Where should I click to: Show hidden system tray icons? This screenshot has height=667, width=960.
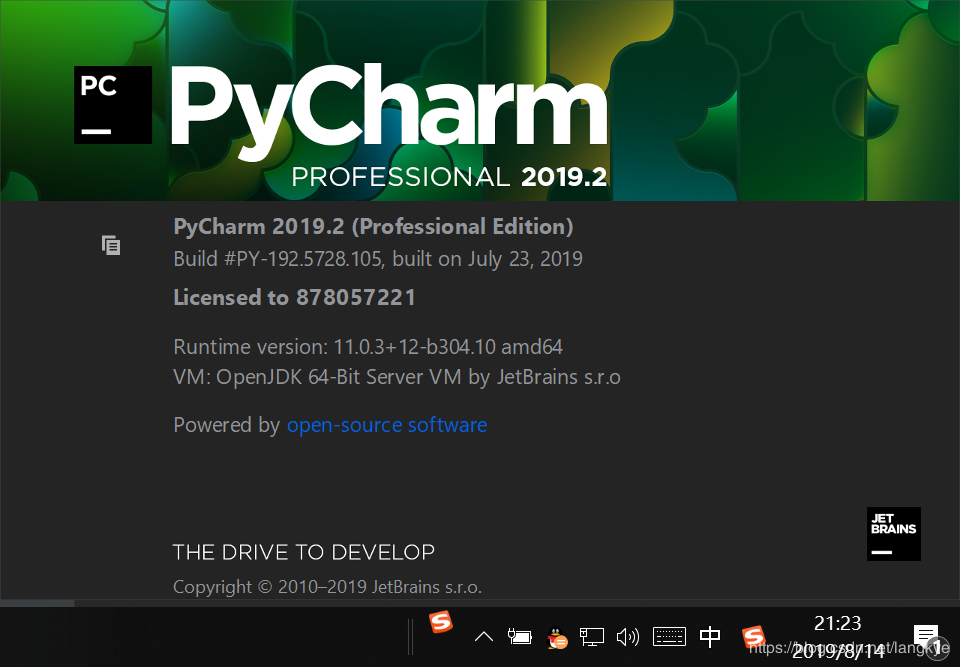point(484,637)
